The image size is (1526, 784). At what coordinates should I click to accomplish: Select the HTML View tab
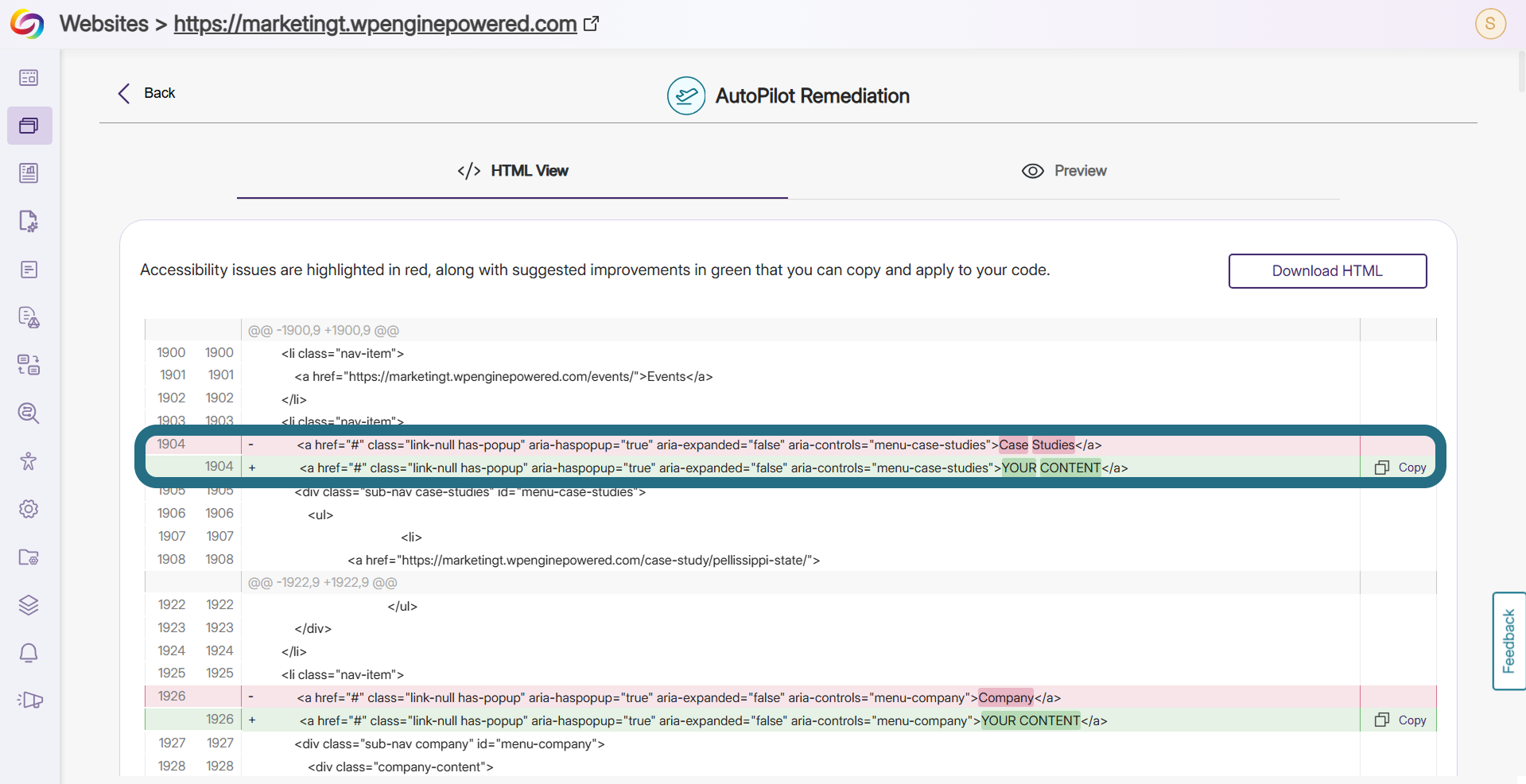513,171
